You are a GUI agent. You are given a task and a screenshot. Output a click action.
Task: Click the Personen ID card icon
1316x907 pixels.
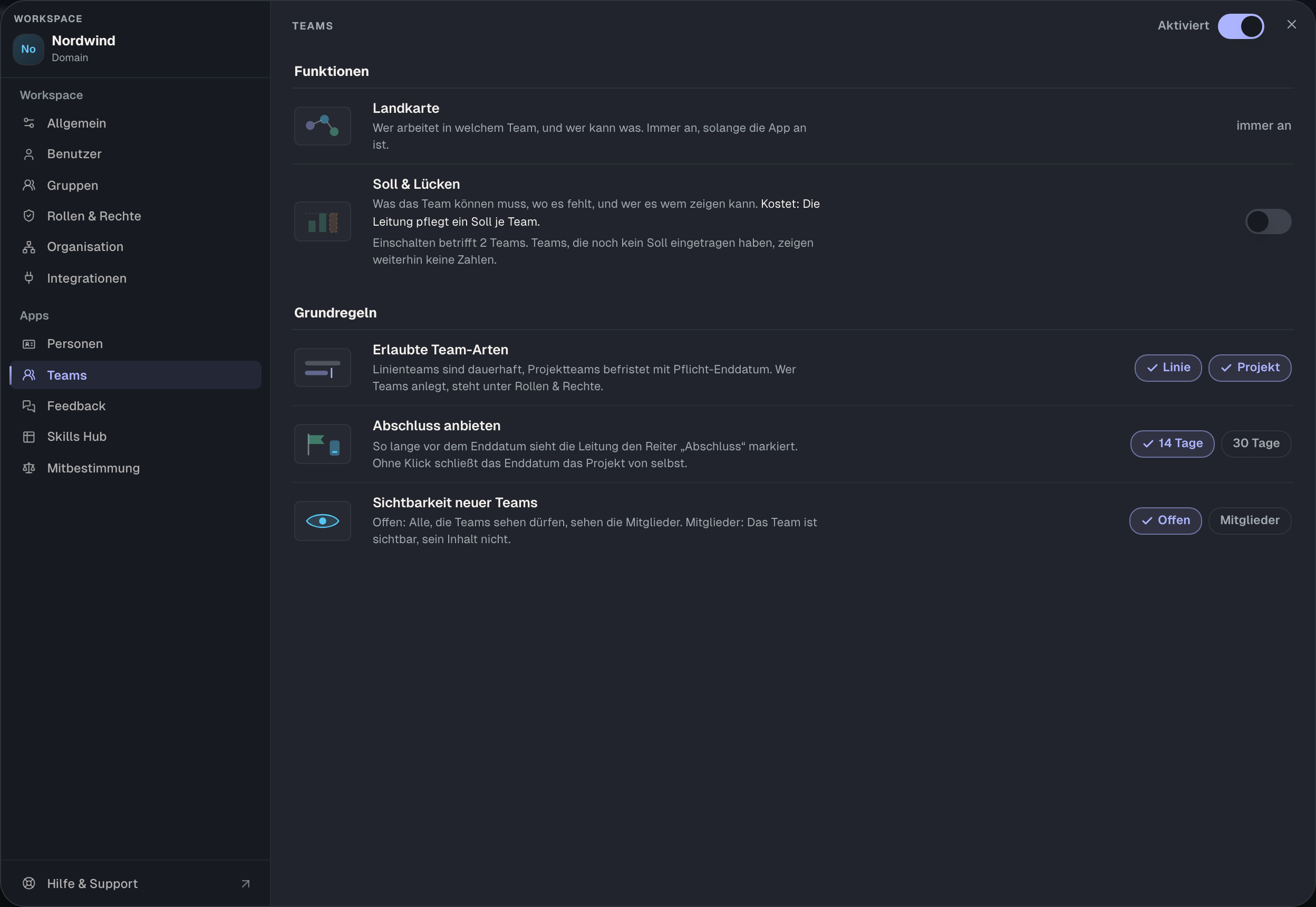[29, 344]
